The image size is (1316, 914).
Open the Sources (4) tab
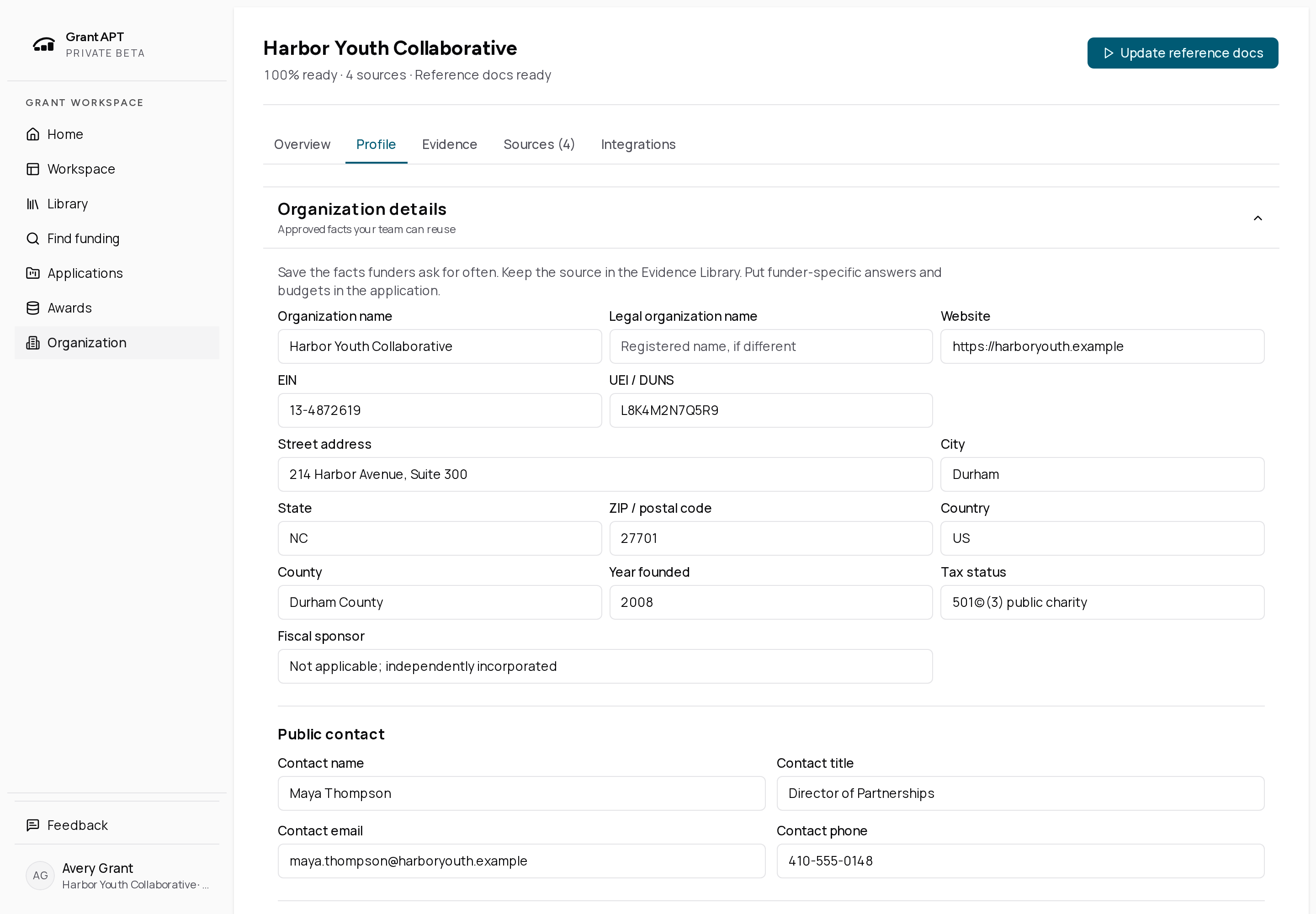tap(539, 144)
